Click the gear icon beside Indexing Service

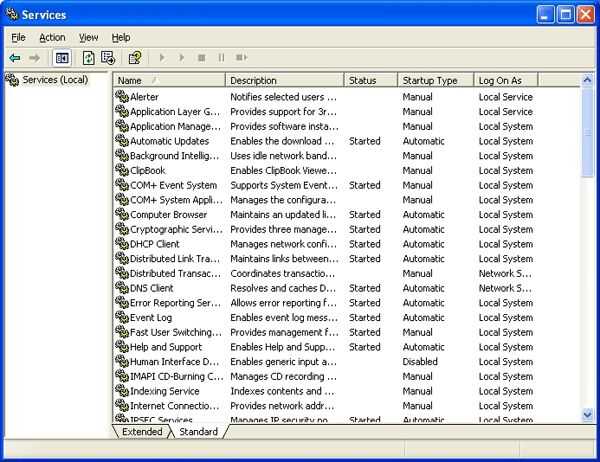pyautogui.click(x=122, y=390)
